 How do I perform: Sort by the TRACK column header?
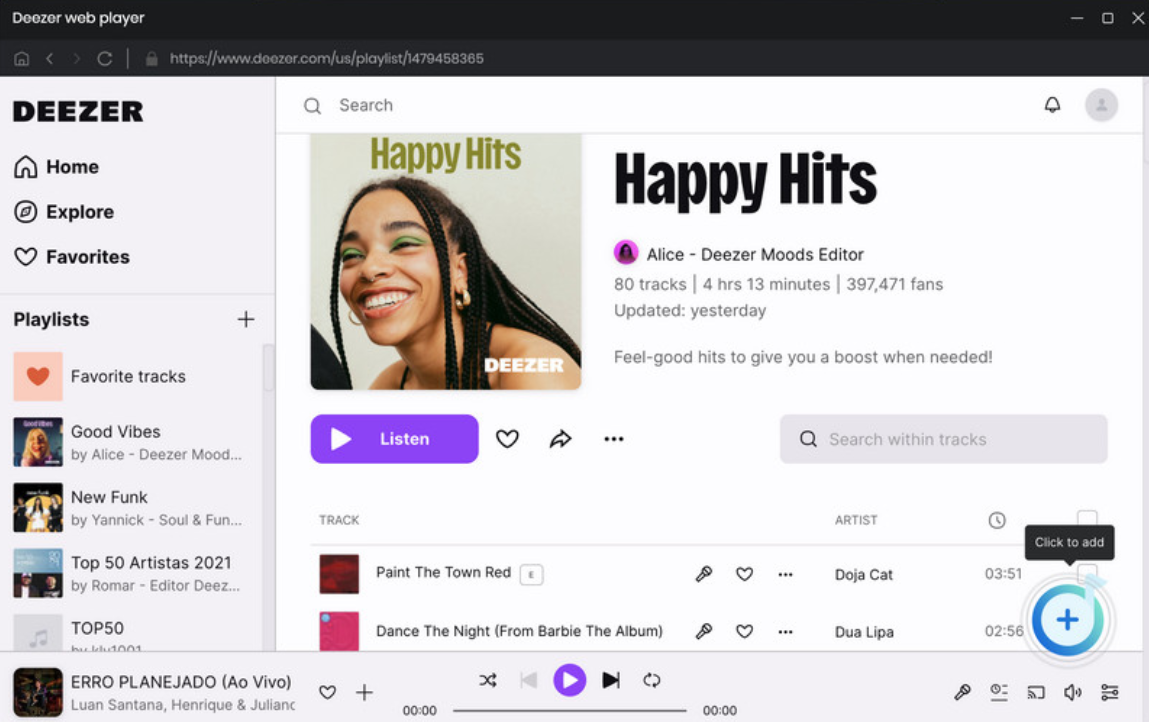tap(339, 520)
